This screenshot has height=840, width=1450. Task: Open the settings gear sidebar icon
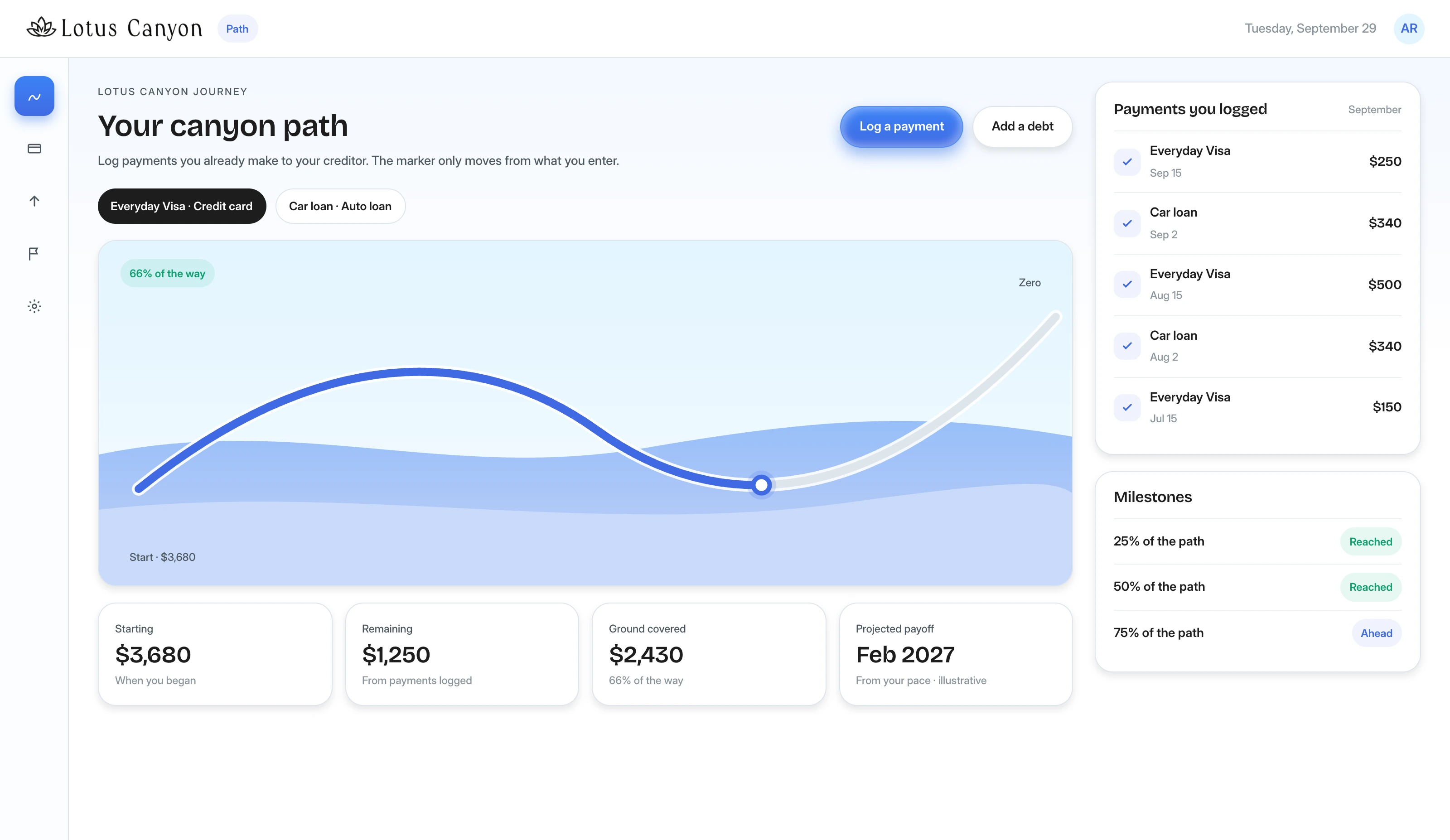34,306
